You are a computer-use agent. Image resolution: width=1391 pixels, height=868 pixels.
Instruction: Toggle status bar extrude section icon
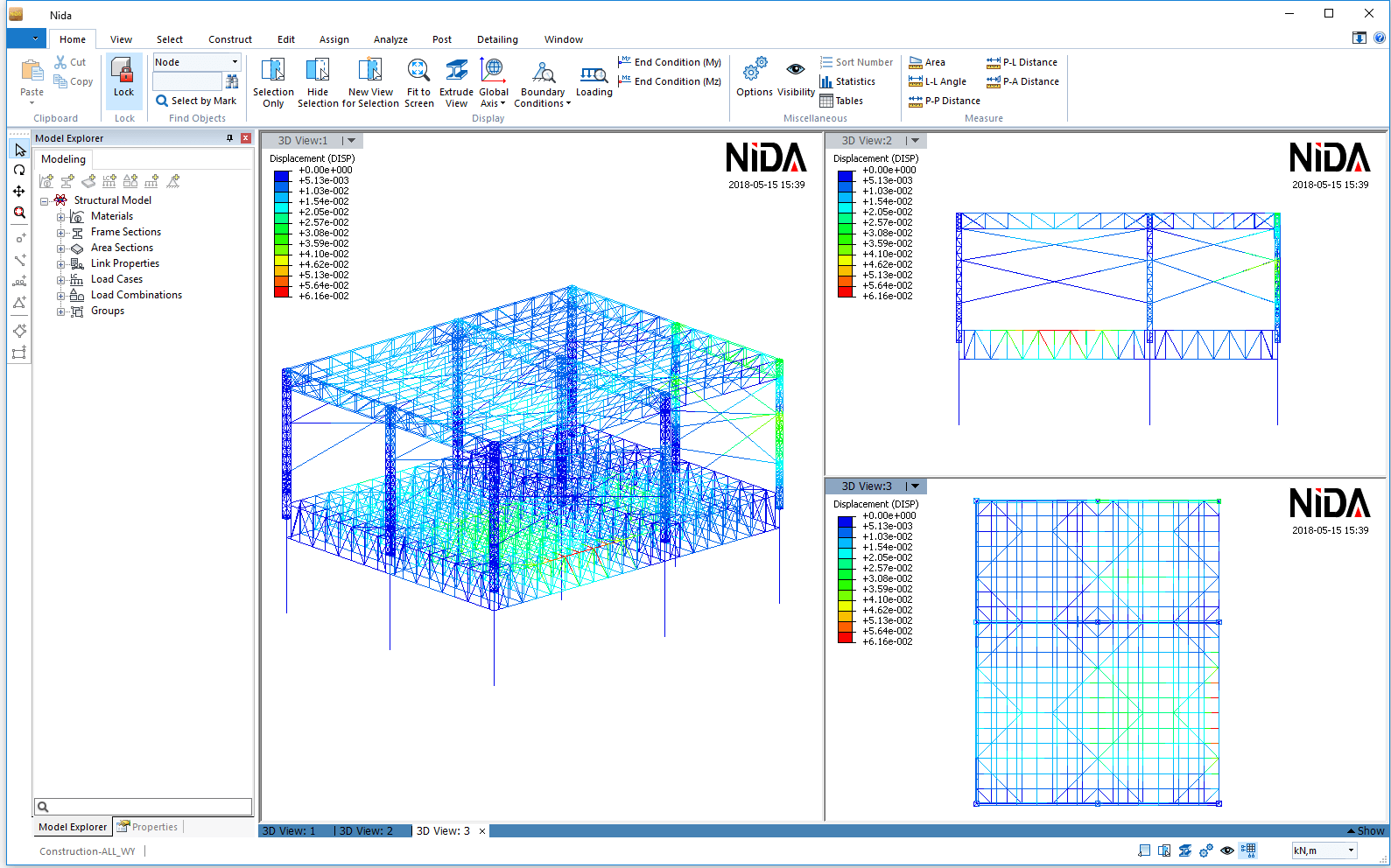[1185, 850]
